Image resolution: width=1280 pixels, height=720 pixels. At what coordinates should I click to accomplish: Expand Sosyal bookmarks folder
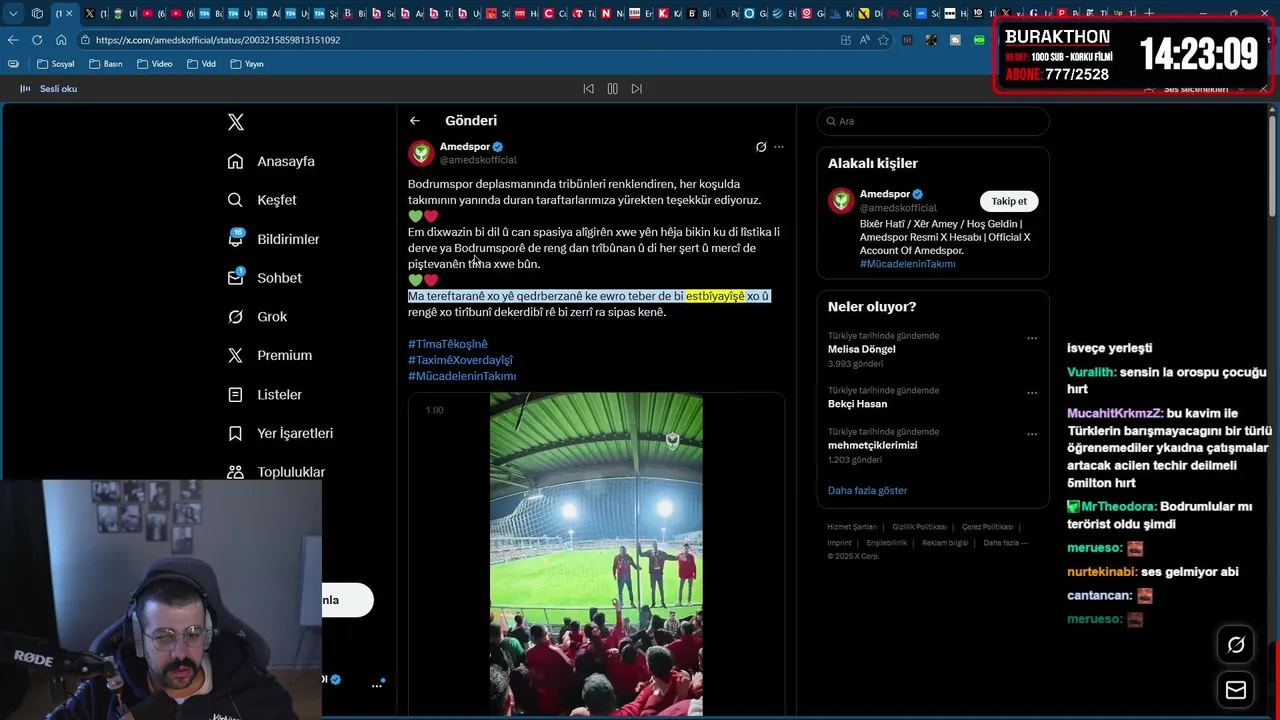click(x=55, y=64)
